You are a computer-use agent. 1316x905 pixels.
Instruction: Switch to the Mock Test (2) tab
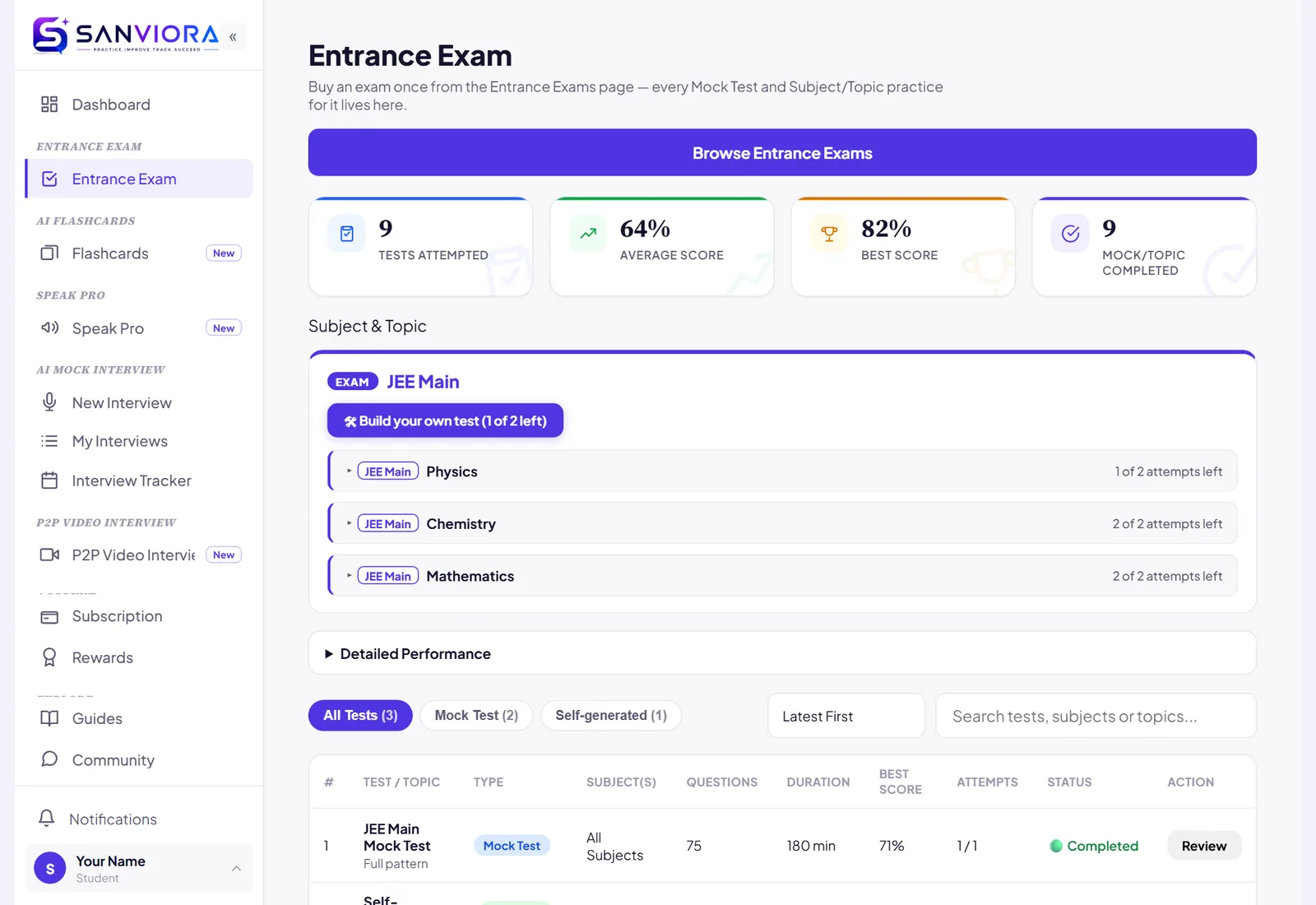click(x=476, y=716)
